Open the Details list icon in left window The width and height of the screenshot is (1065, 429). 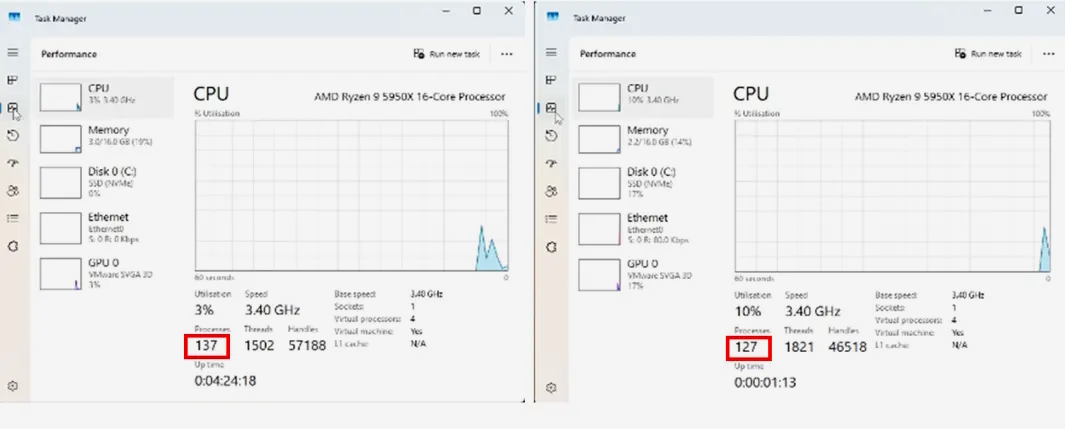click(x=13, y=218)
